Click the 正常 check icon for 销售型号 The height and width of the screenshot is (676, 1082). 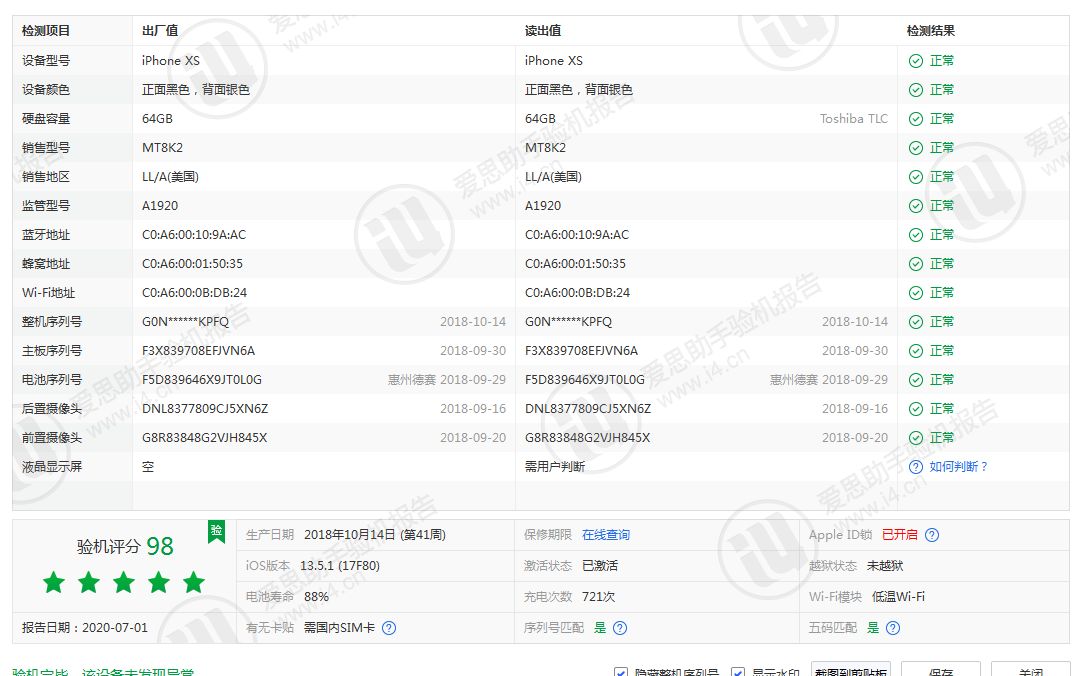pos(916,148)
